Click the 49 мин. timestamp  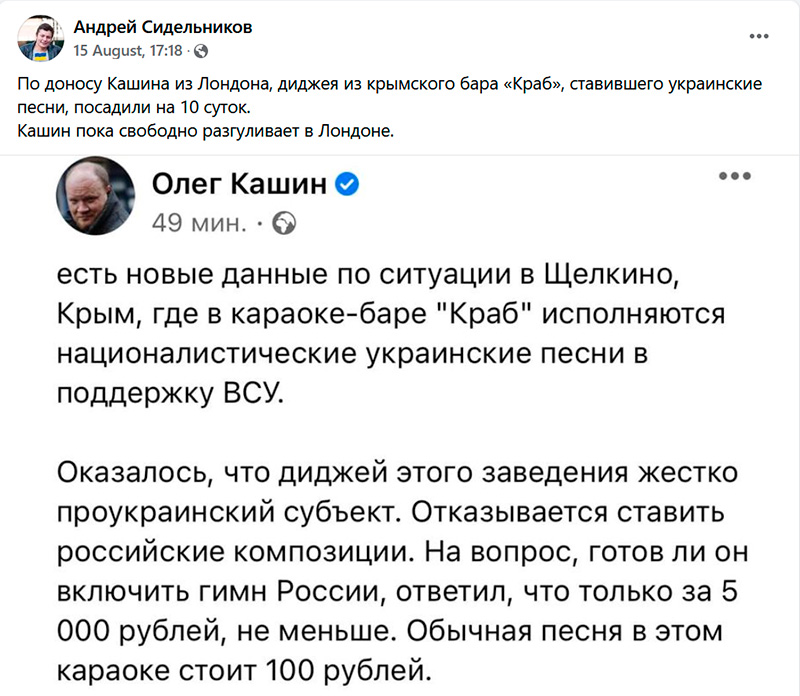point(198,221)
